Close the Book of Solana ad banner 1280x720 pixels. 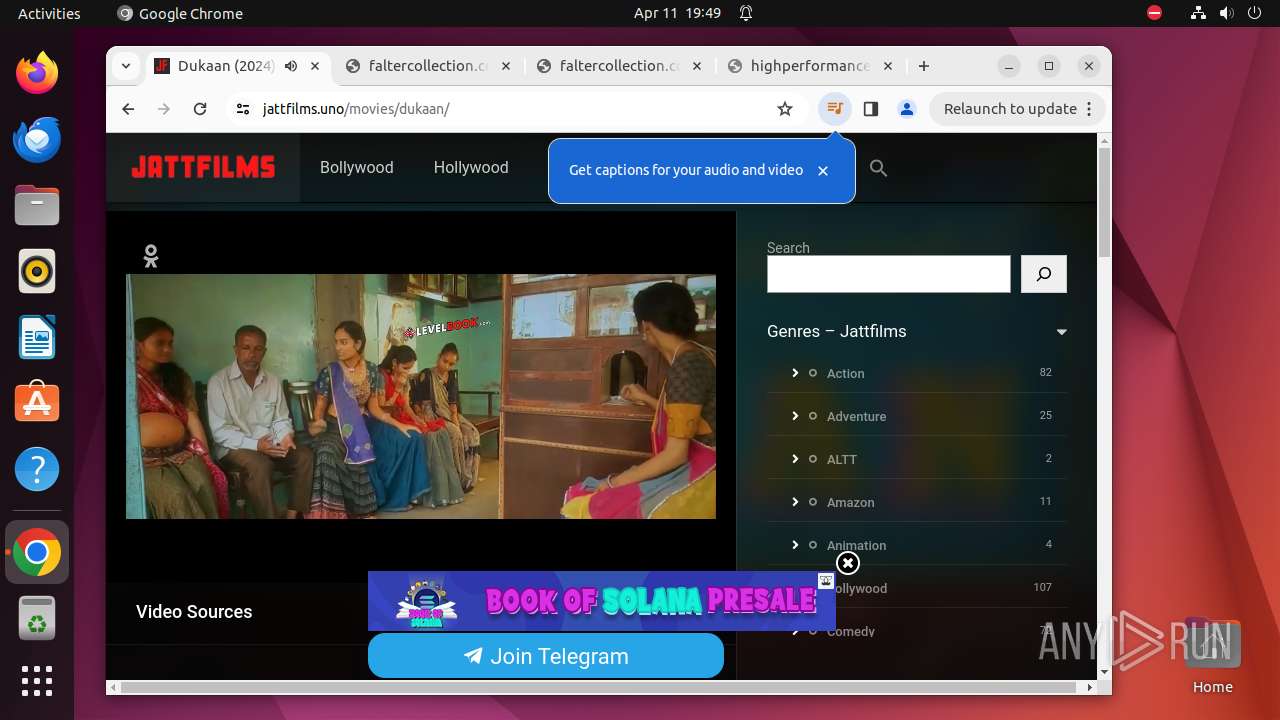click(848, 564)
